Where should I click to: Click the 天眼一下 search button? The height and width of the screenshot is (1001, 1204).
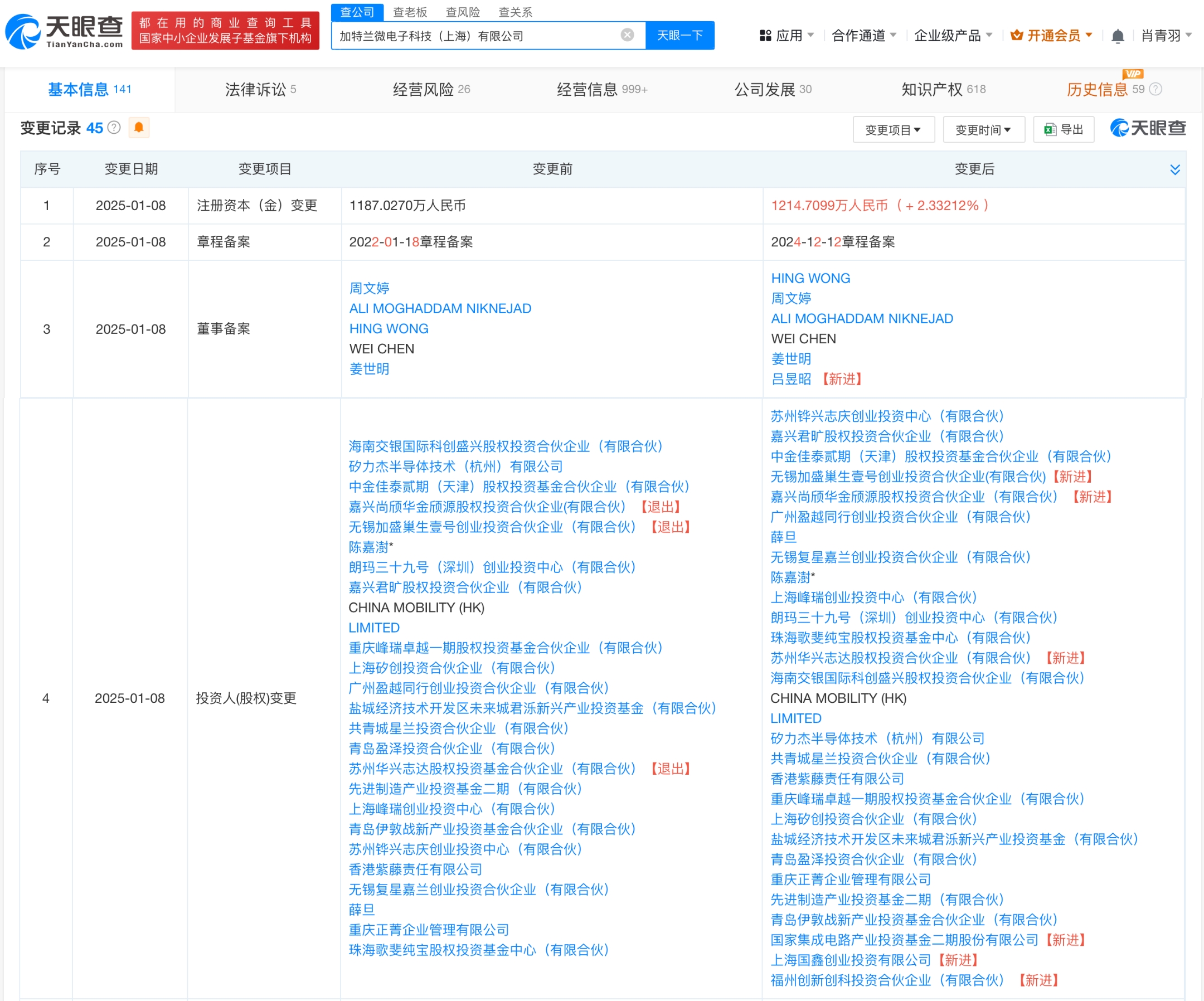click(x=679, y=36)
